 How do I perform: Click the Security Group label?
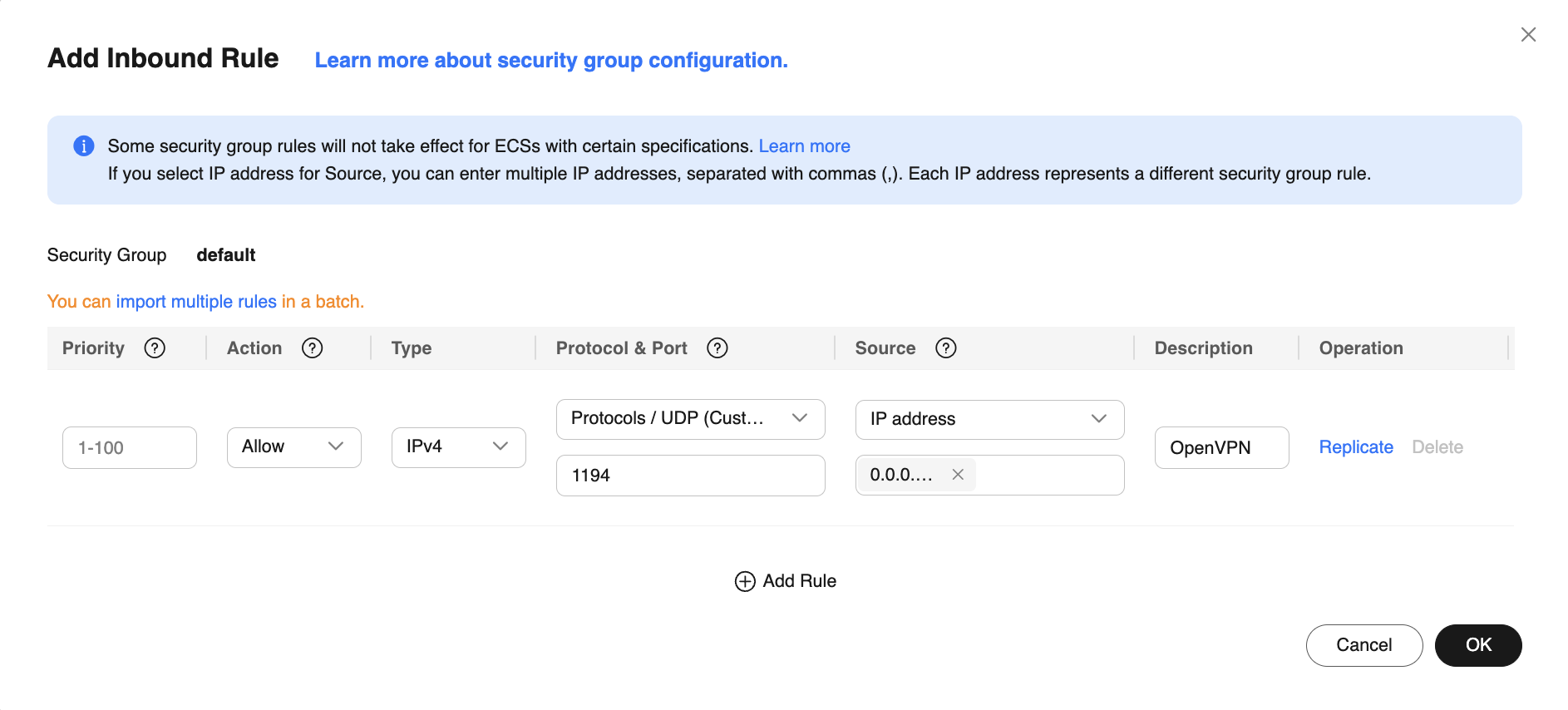107,255
